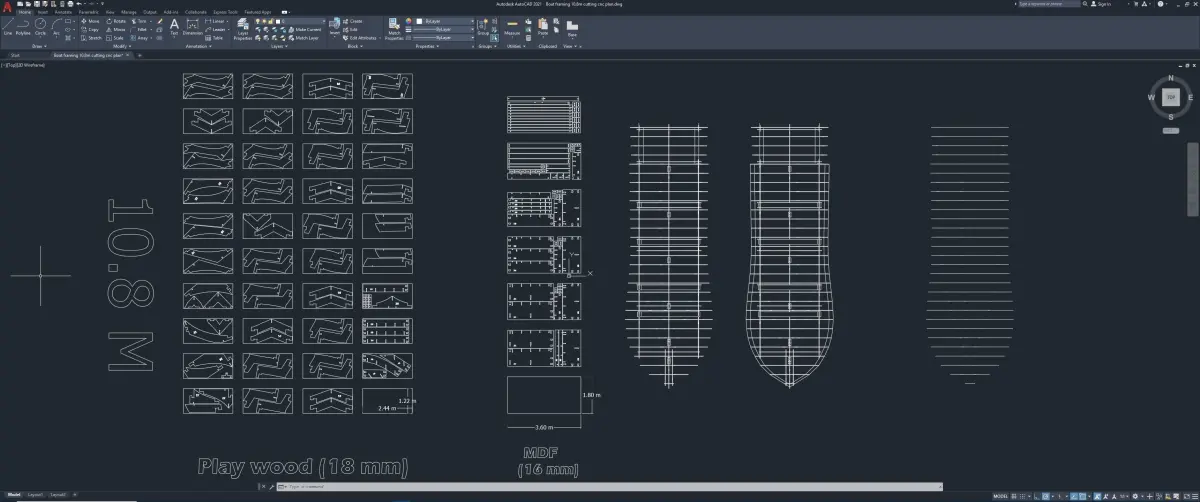Select the Arc tool

56,26
